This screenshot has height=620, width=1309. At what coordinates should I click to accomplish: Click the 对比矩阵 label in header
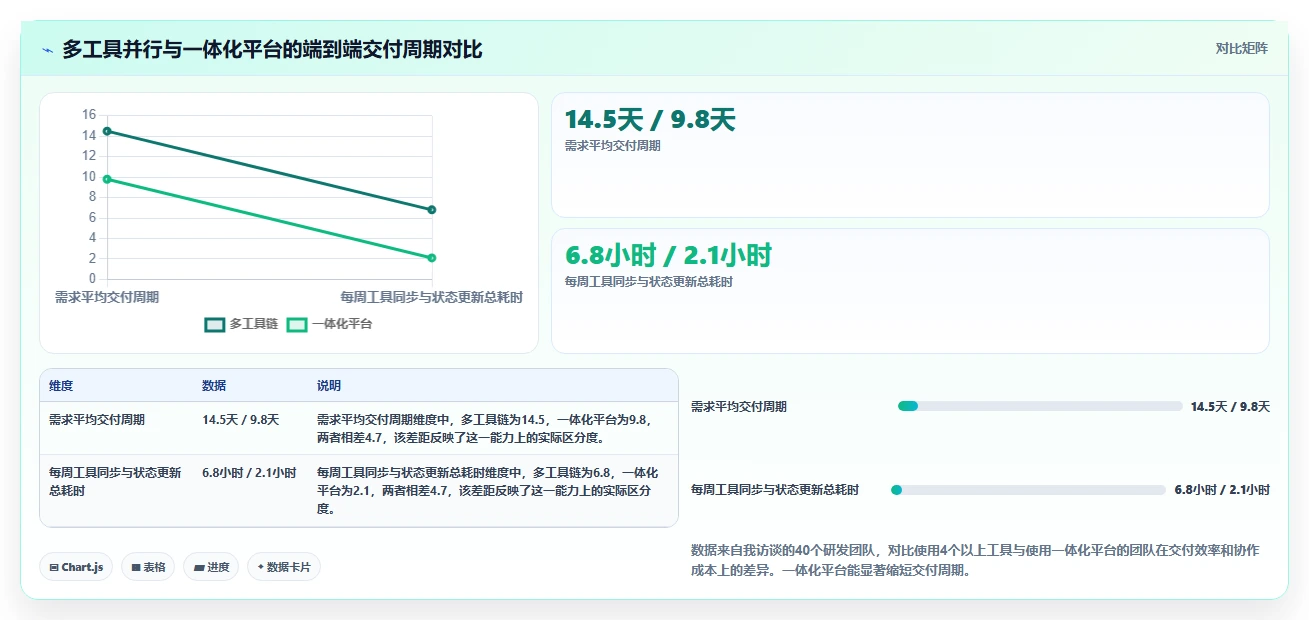pos(1242,48)
